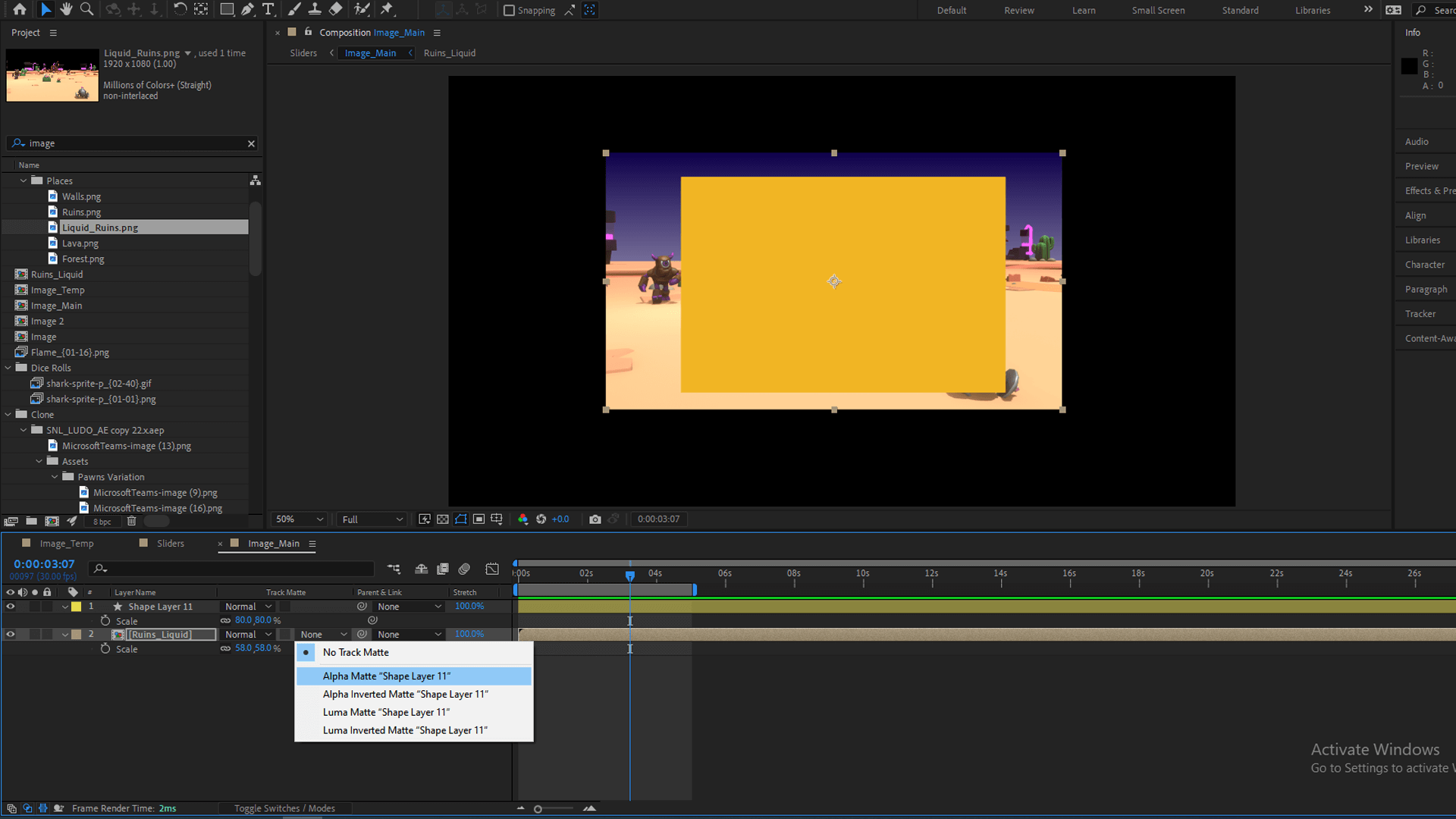1456x819 pixels.
Task: Collapse the Places folder in Project panel
Action: tap(22, 180)
